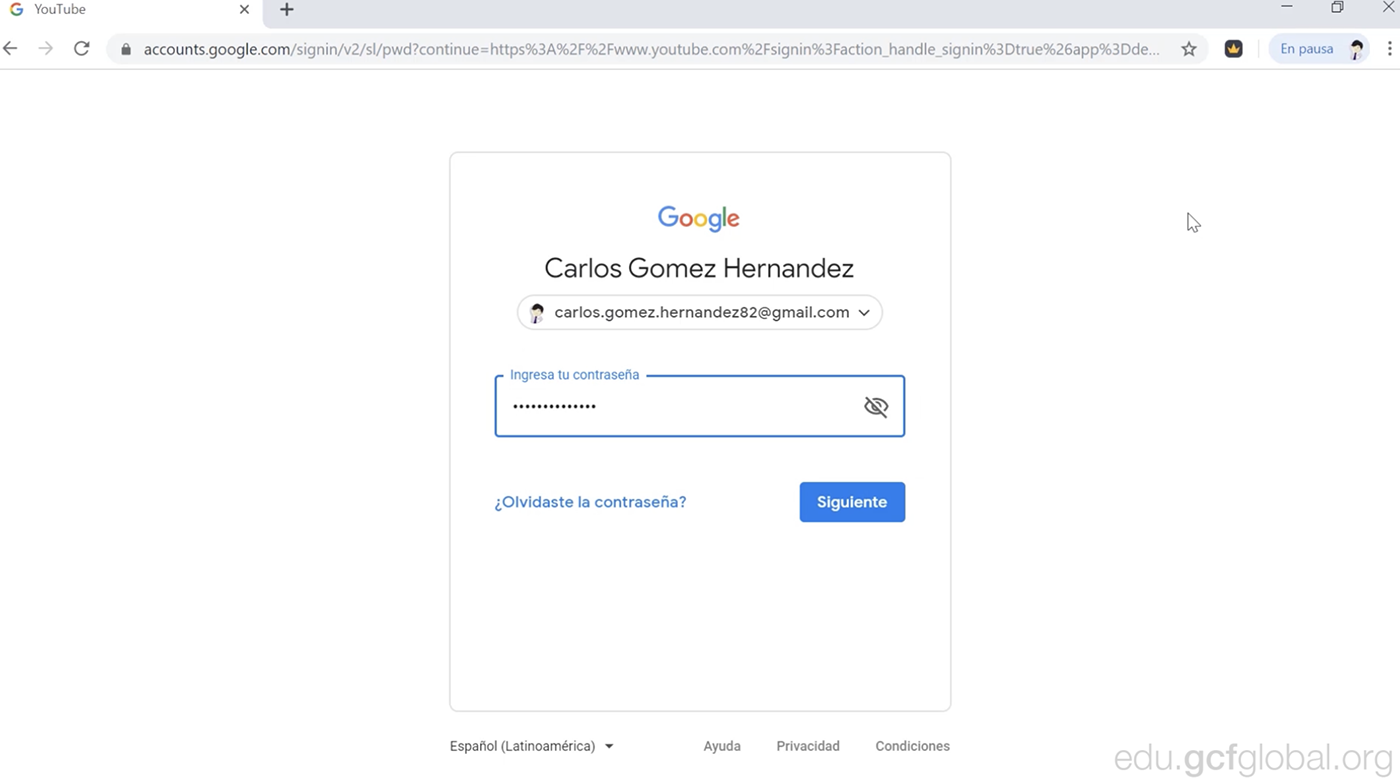
Task: Open the new tab plus button
Action: (x=287, y=10)
